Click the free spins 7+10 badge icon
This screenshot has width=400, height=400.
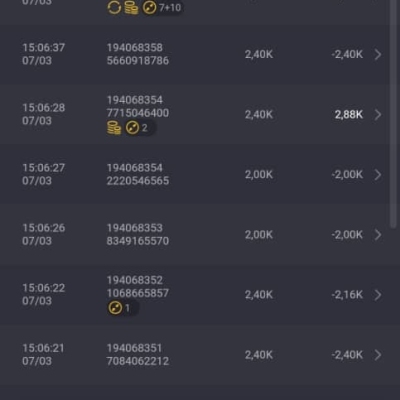coord(149,7)
